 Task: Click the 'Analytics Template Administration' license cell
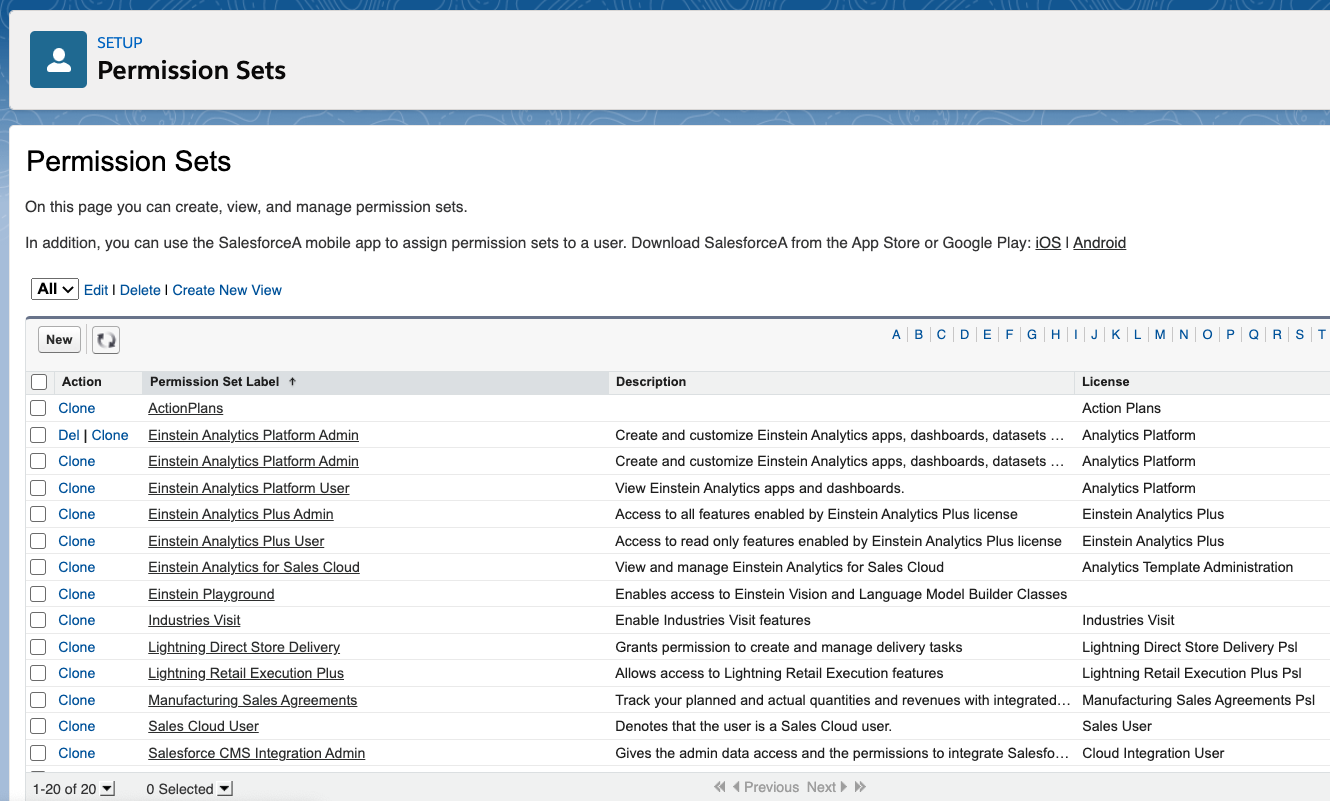(1188, 567)
